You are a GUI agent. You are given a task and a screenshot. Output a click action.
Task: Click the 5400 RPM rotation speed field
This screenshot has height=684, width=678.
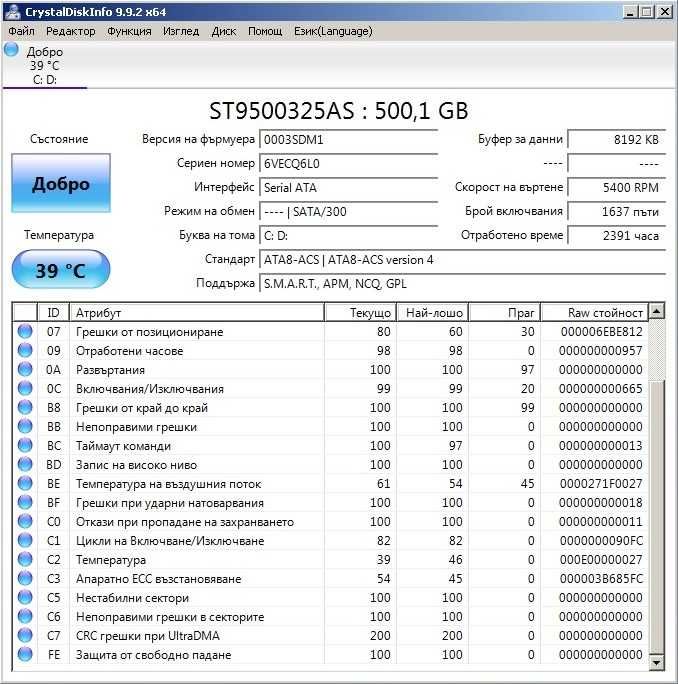617,188
